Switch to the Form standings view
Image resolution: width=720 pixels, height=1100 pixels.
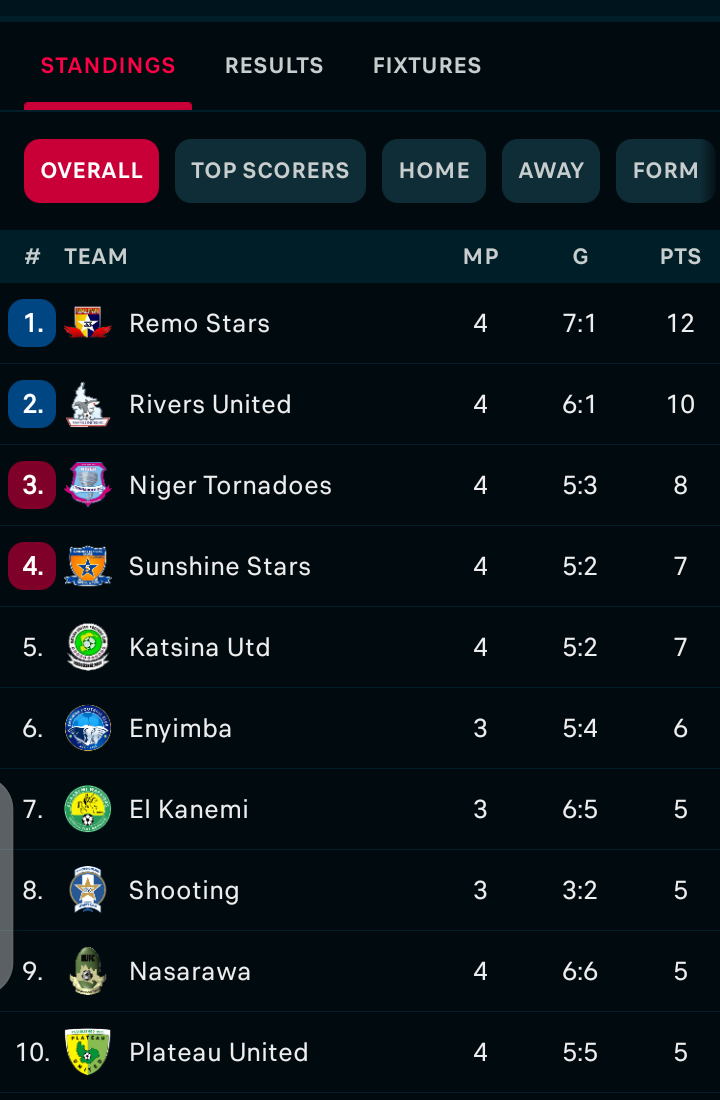pyautogui.click(x=665, y=171)
